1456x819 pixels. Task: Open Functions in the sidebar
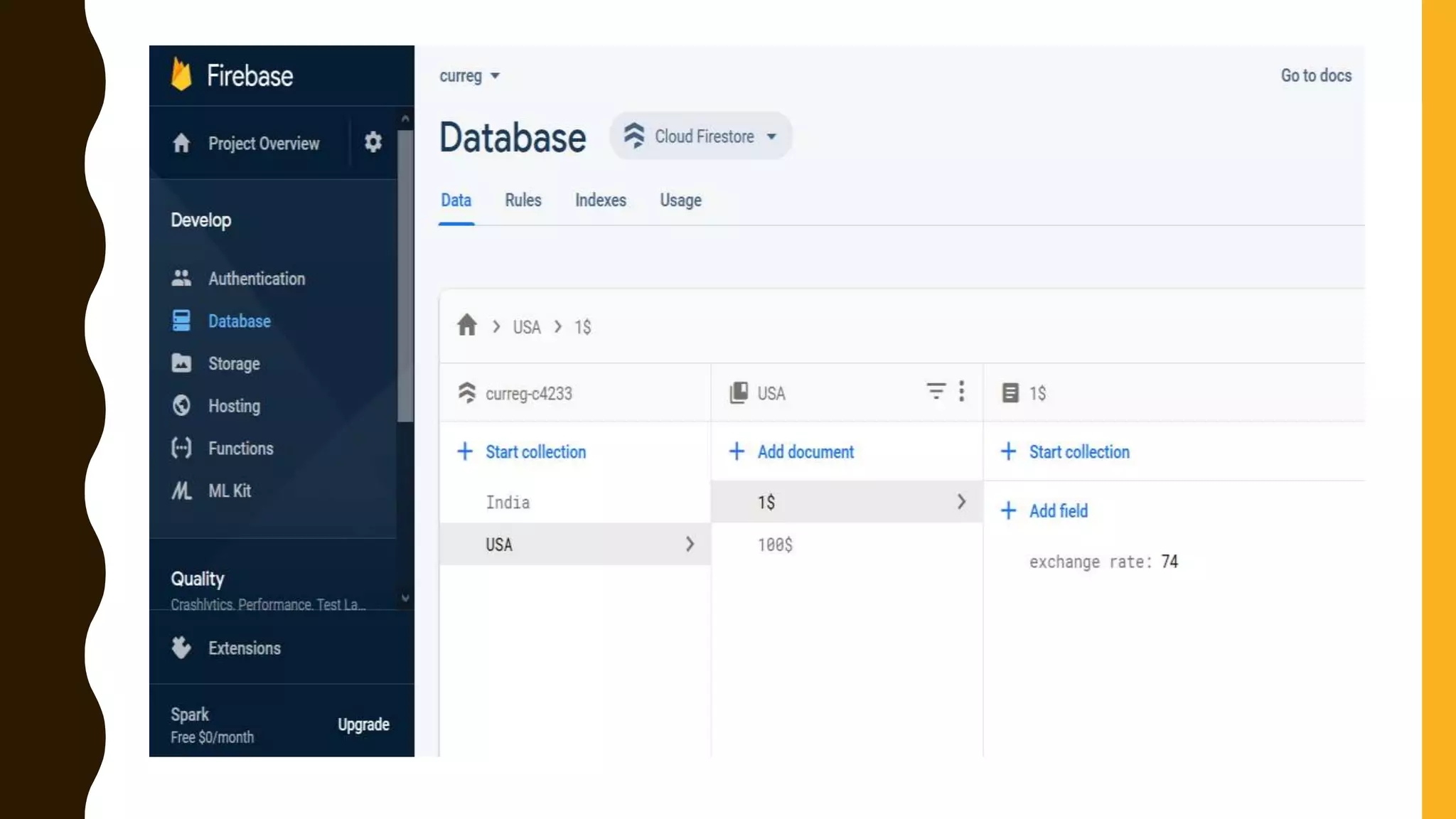point(240,448)
